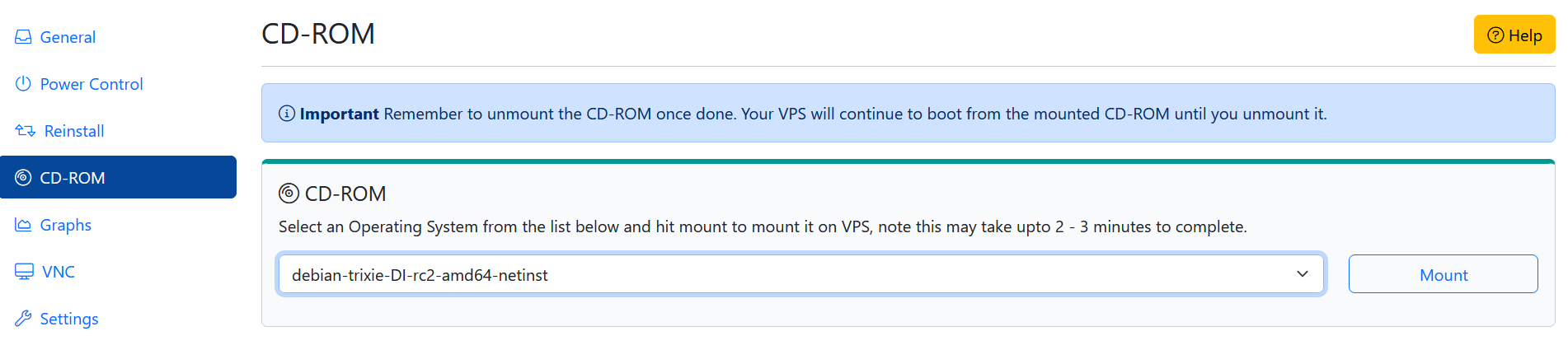The height and width of the screenshot is (350, 1568).
Task: Click the Graphs chart icon
Action: tap(23, 225)
